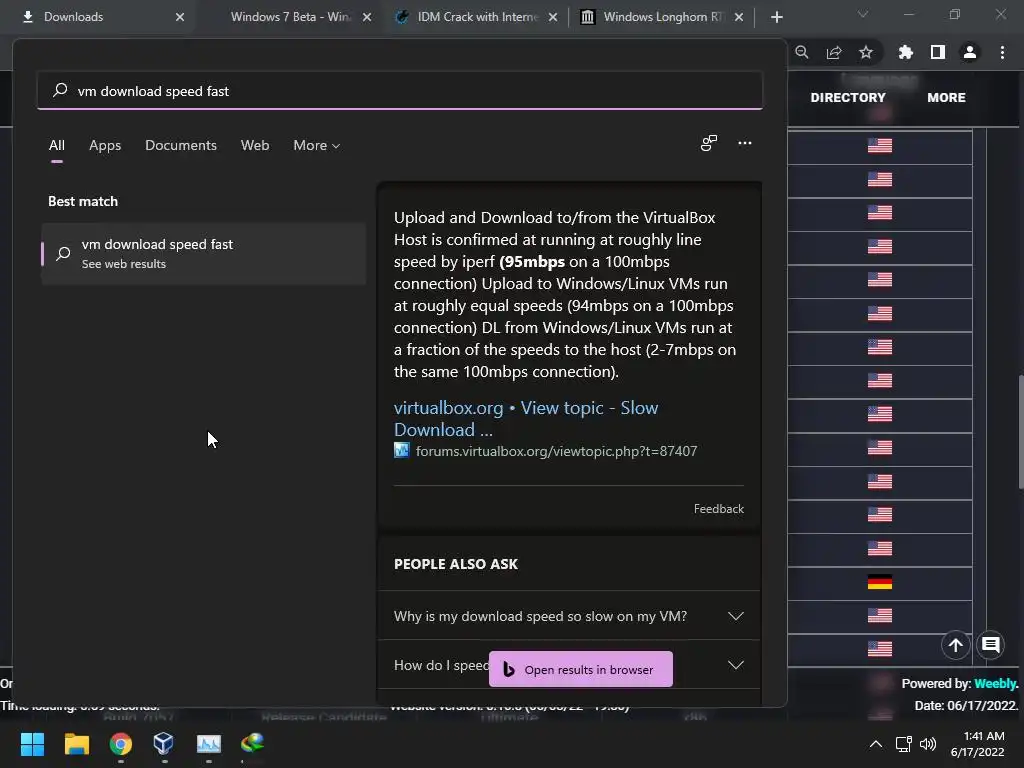Open search account options icon

[x=709, y=143]
